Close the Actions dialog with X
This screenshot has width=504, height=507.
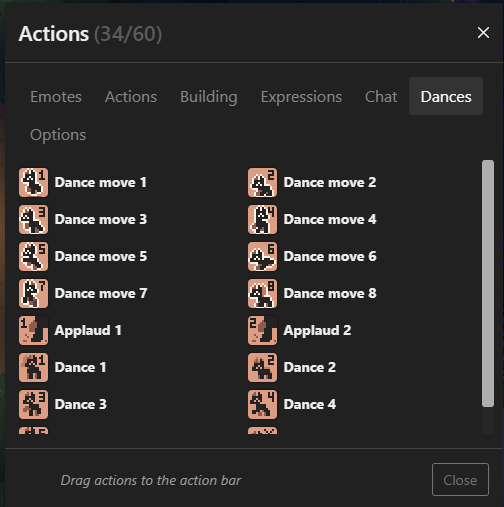[x=483, y=33]
